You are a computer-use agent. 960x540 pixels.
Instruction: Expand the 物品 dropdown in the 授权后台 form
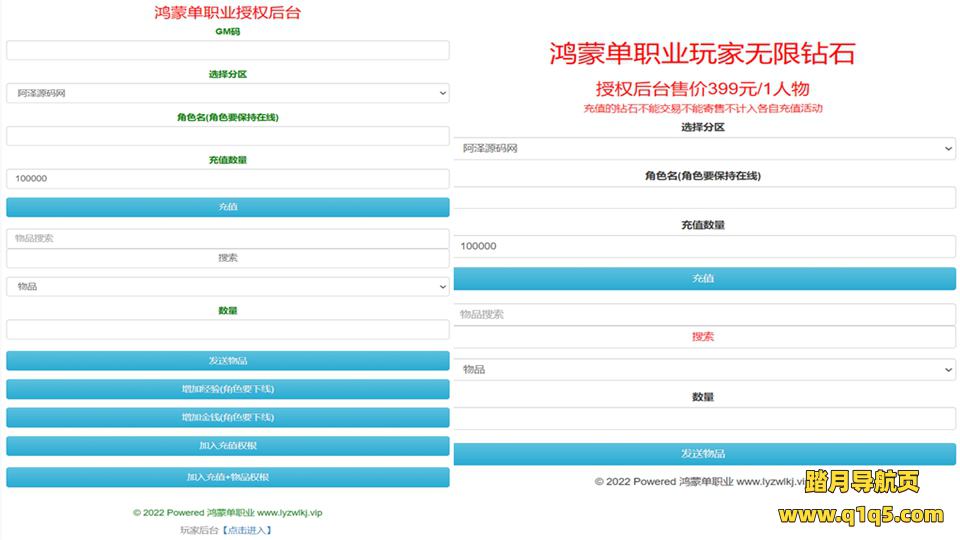[x=227, y=287]
